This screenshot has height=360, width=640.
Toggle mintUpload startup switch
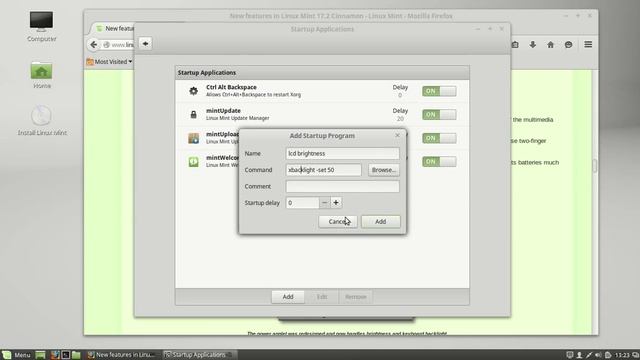[439, 138]
